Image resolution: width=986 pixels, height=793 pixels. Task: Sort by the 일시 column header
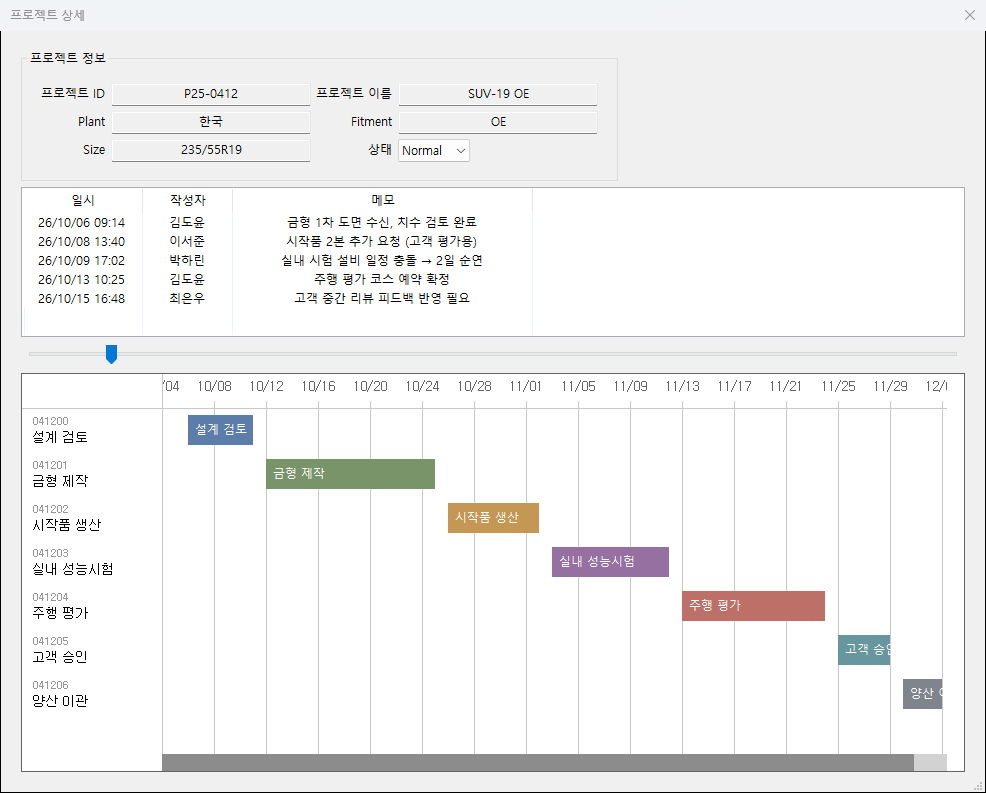tap(83, 200)
